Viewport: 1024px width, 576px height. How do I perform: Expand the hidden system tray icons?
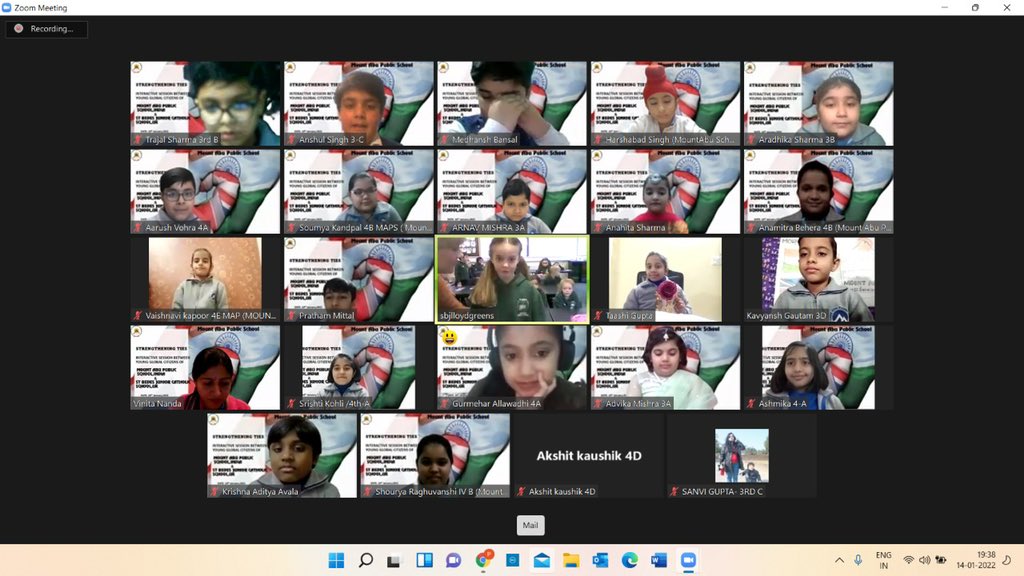point(839,560)
